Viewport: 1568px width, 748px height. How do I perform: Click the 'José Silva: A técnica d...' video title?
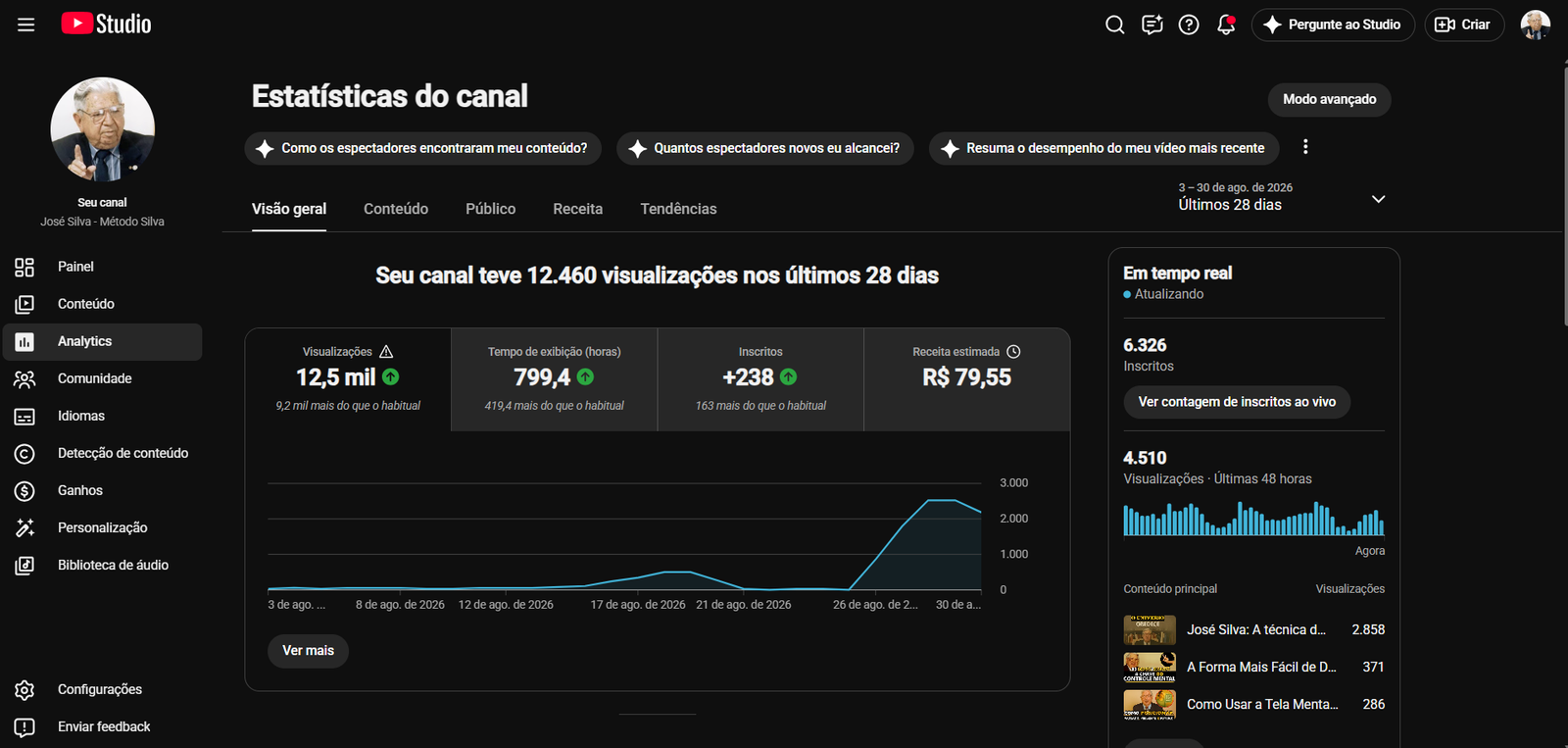click(1256, 629)
